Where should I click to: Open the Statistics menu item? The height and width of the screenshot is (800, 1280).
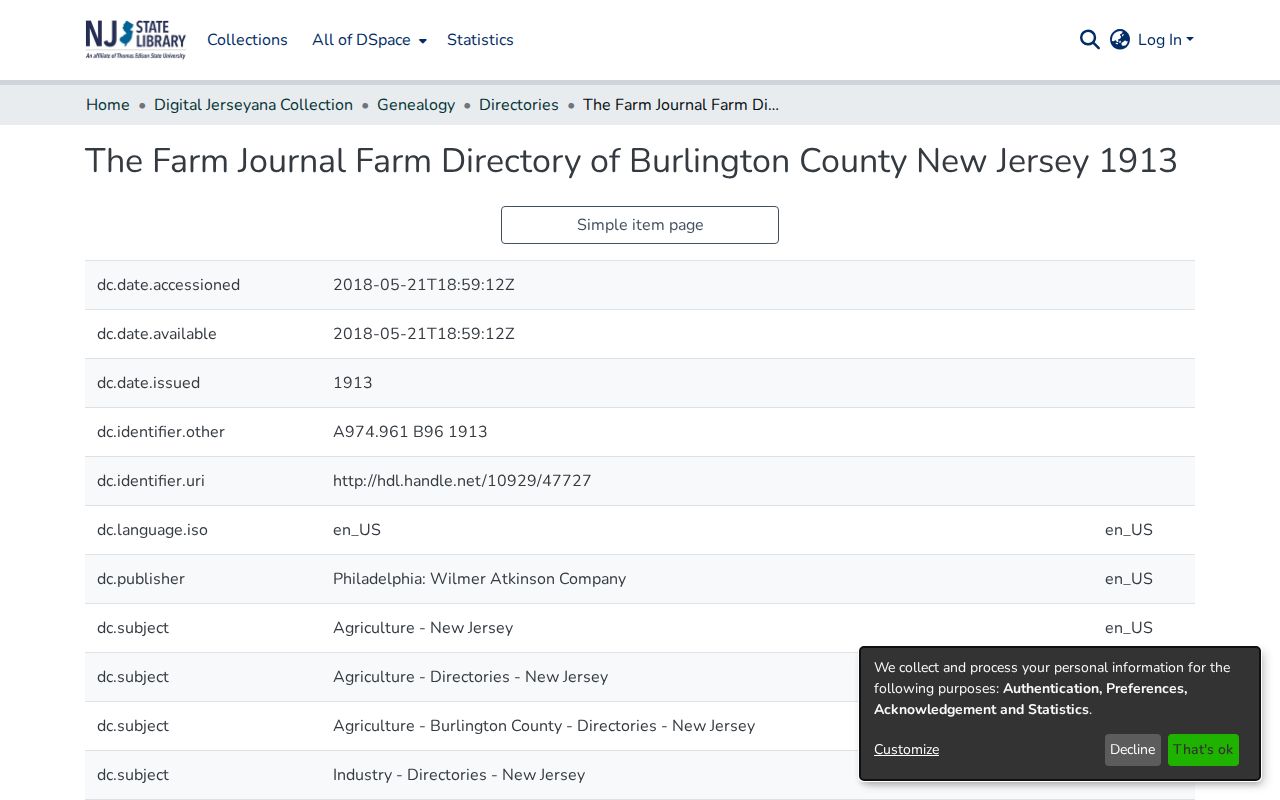pyautogui.click(x=480, y=40)
